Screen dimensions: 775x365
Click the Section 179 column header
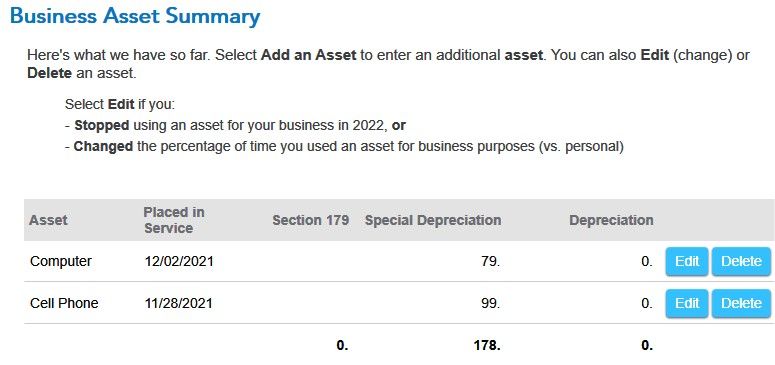(310, 220)
